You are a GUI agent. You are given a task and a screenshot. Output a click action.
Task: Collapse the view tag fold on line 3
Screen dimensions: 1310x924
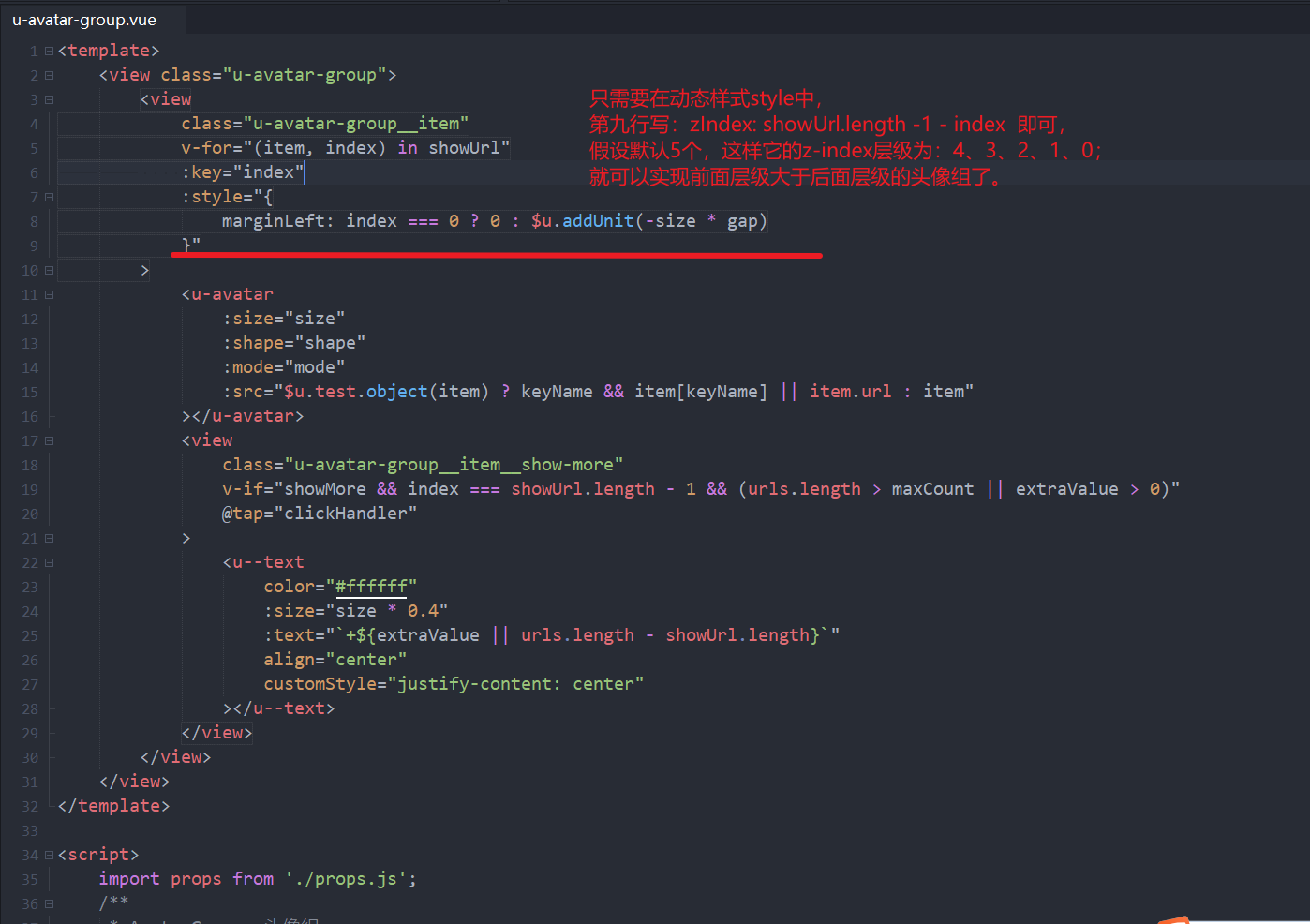click(x=49, y=99)
